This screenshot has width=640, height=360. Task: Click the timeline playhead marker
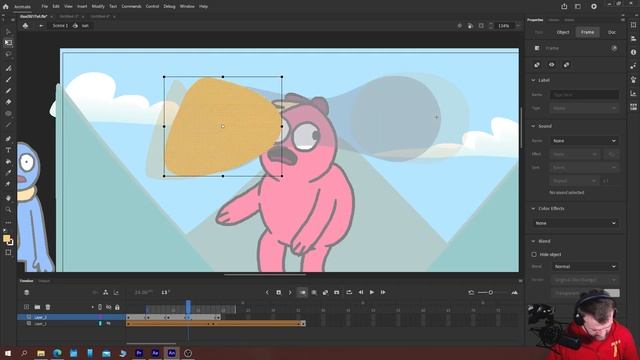[x=188, y=306]
